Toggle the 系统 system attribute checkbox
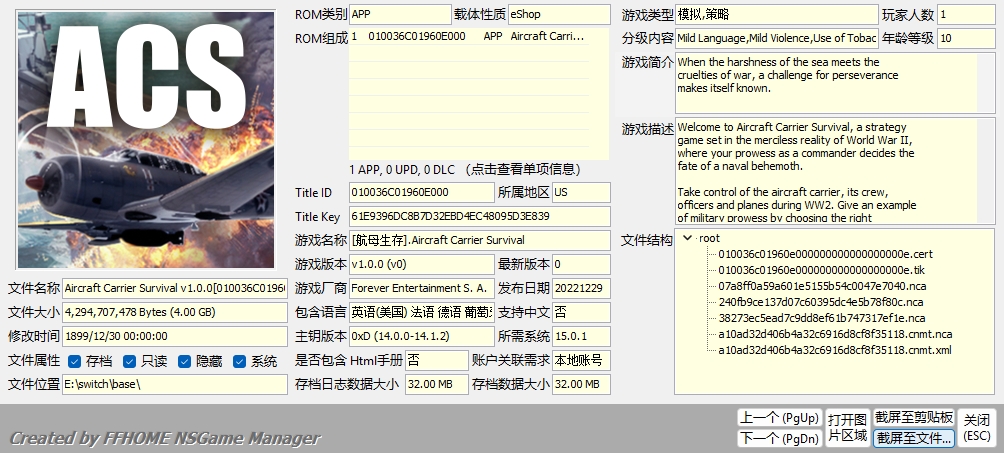This screenshot has height=453, width=1004. pyautogui.click(x=239, y=361)
